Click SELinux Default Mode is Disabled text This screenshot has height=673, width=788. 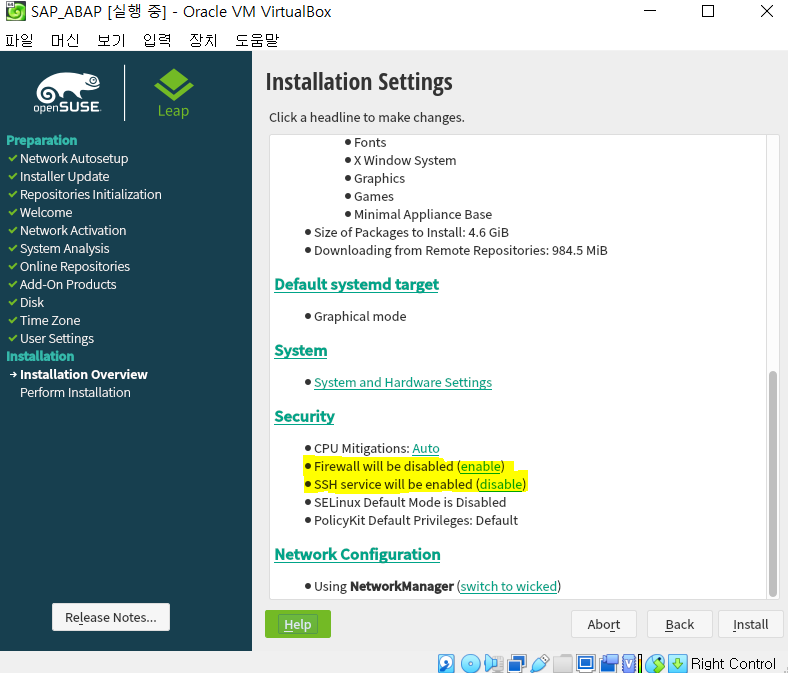tap(410, 503)
